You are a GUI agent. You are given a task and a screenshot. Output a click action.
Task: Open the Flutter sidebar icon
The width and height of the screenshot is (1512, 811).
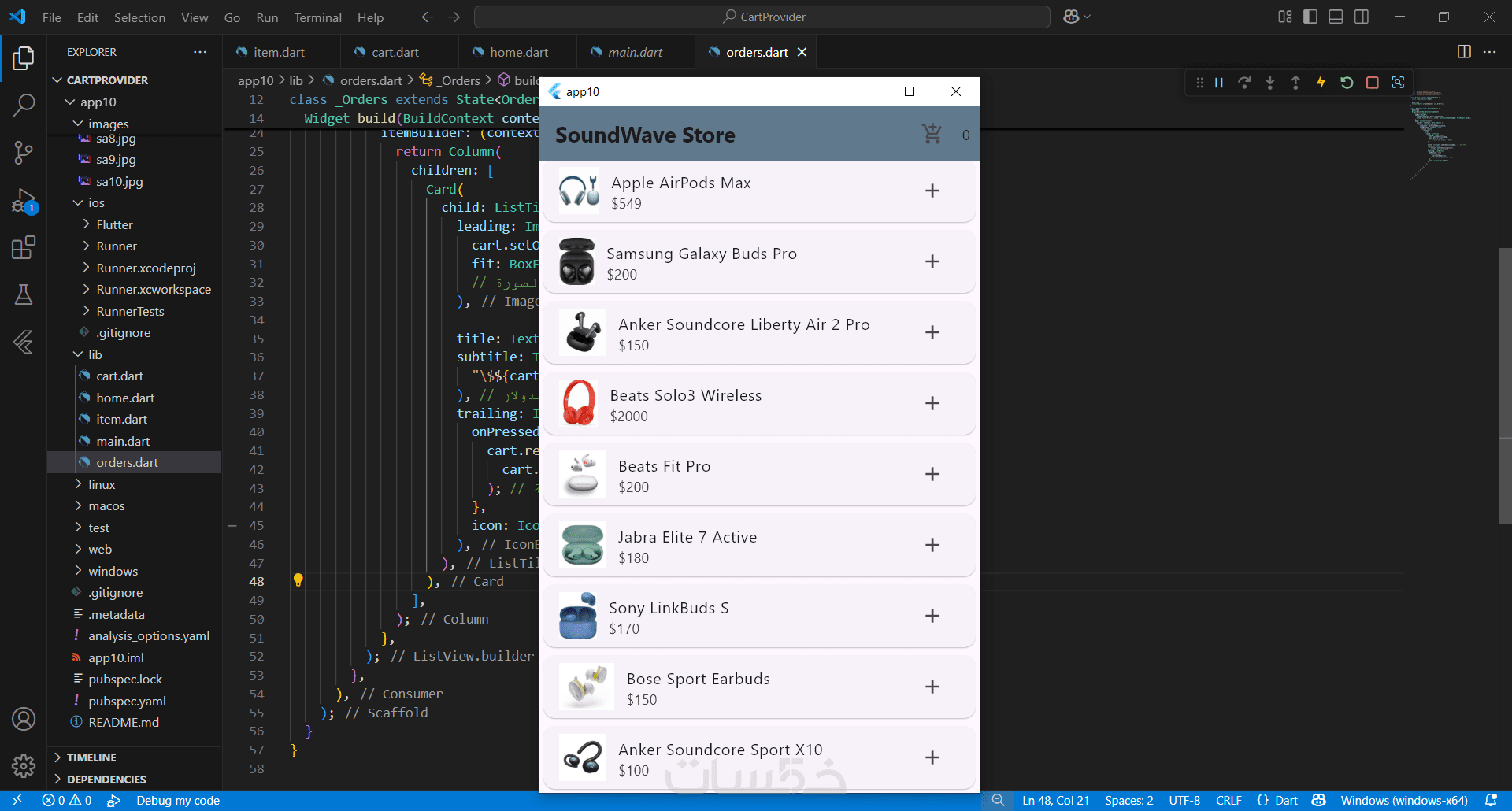(24, 342)
